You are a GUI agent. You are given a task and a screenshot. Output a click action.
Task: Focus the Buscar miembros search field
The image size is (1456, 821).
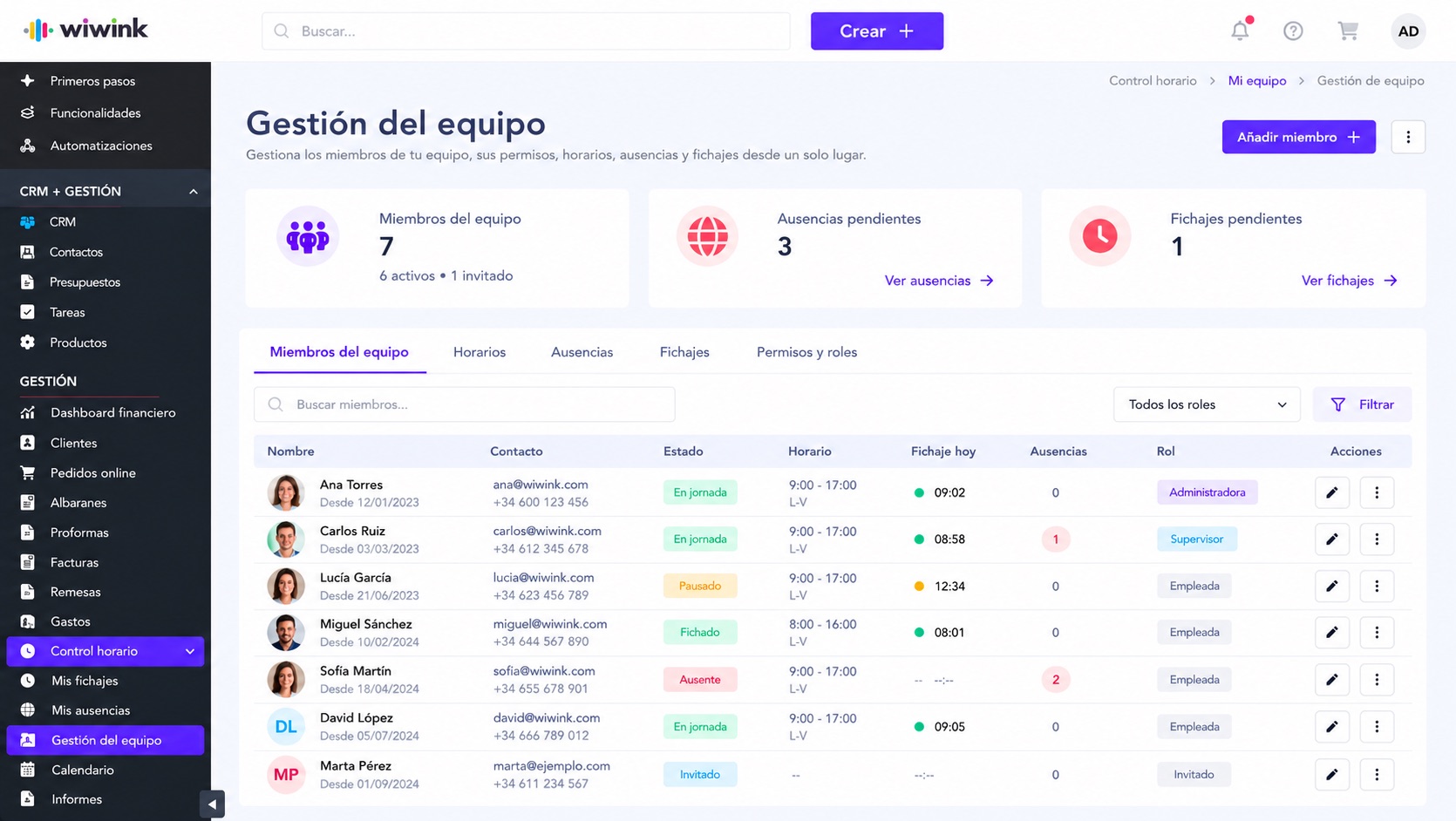[464, 404]
